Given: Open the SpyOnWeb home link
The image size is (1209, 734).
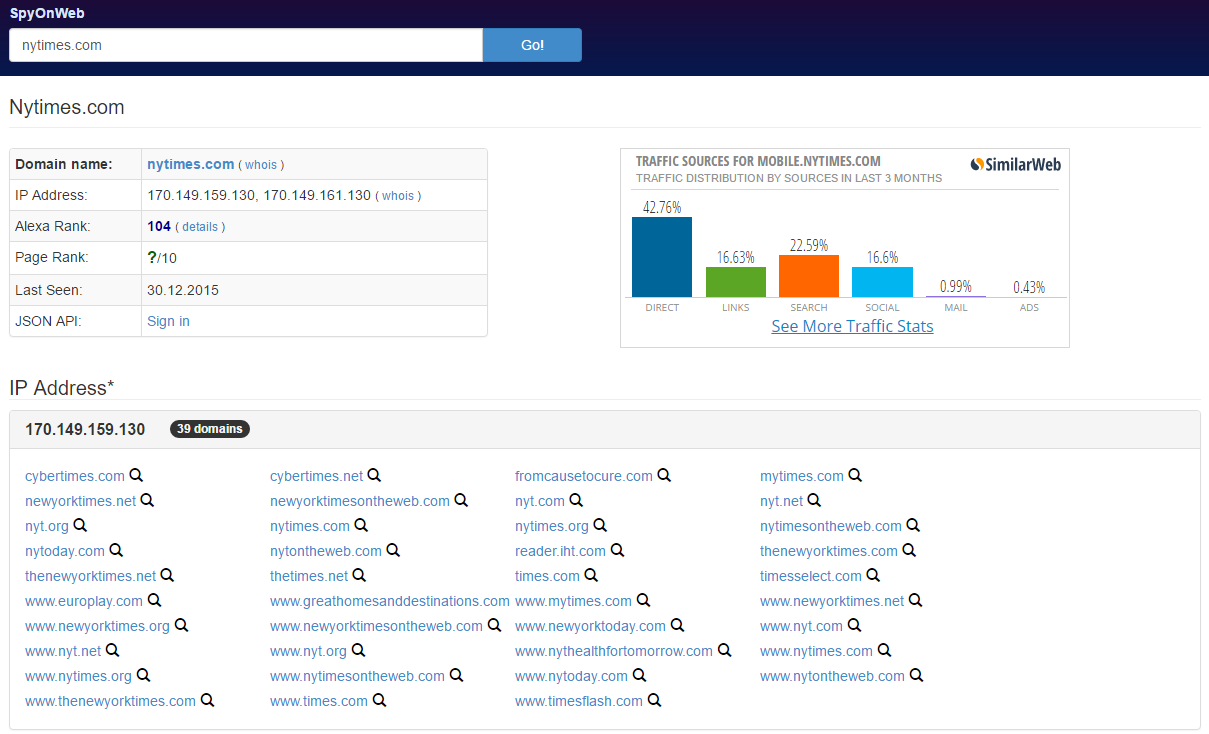Looking at the screenshot, I should 47,12.
